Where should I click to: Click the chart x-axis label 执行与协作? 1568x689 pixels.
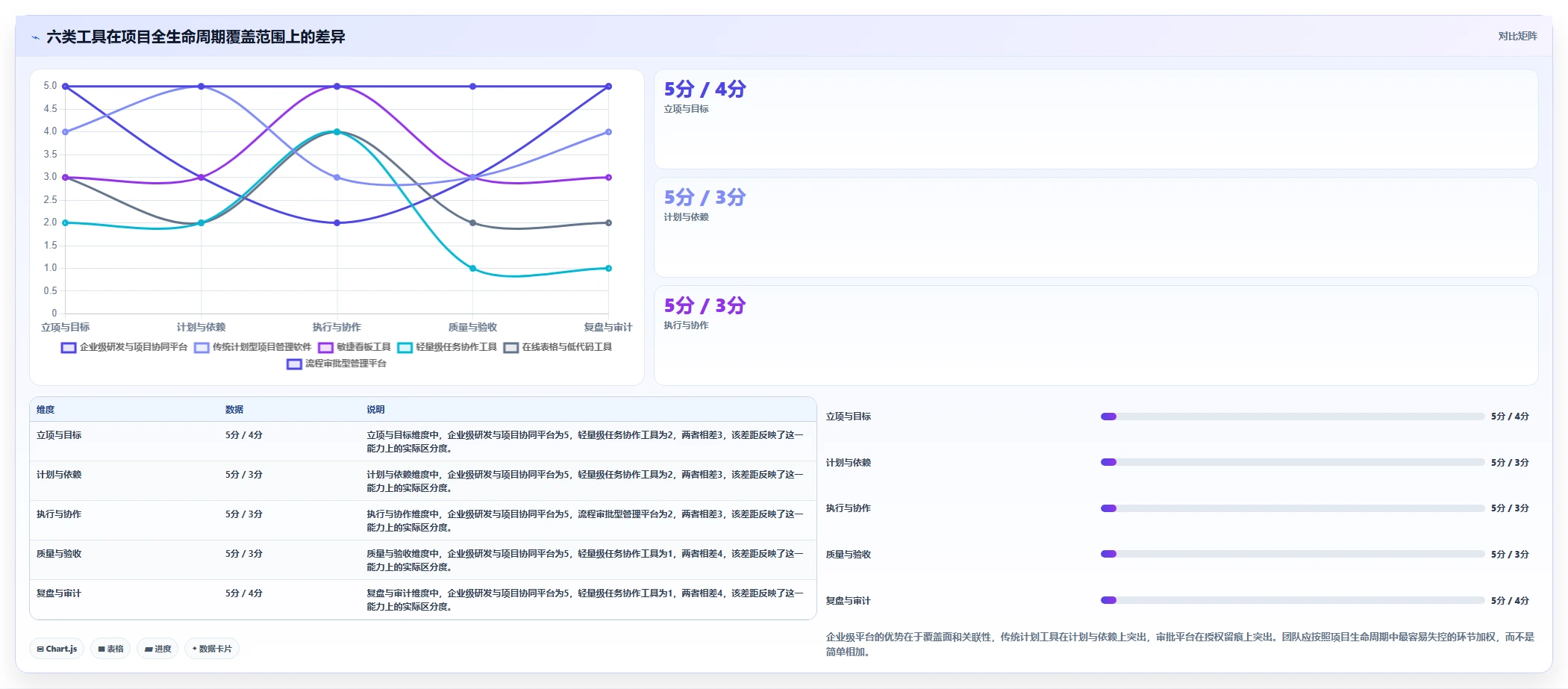(337, 327)
